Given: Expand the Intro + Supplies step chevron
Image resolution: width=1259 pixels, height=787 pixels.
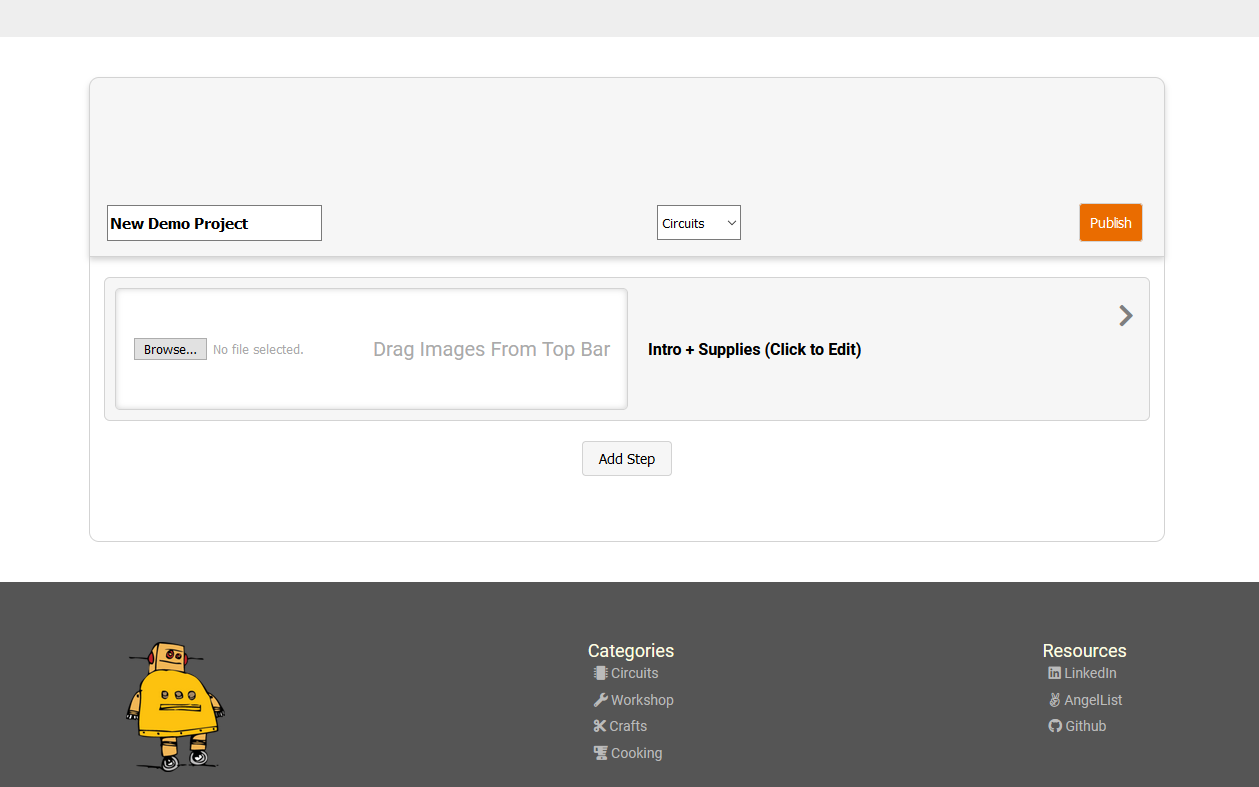Looking at the screenshot, I should pos(1126,316).
